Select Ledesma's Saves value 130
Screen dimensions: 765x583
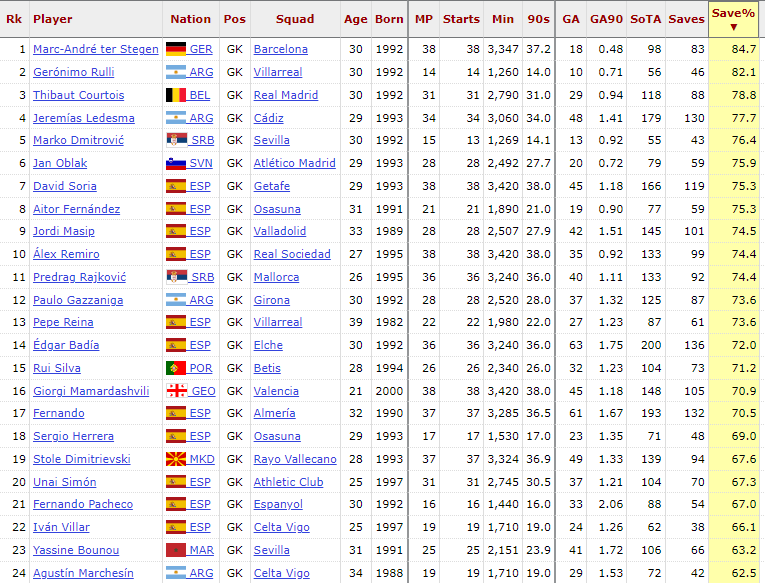pyautogui.click(x=694, y=118)
